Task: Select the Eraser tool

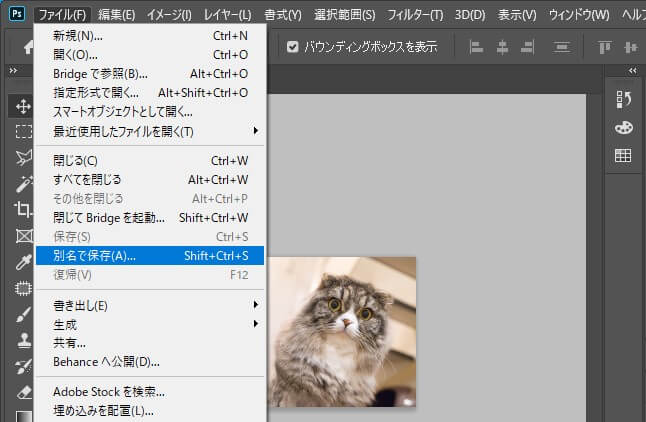Action: [23, 392]
